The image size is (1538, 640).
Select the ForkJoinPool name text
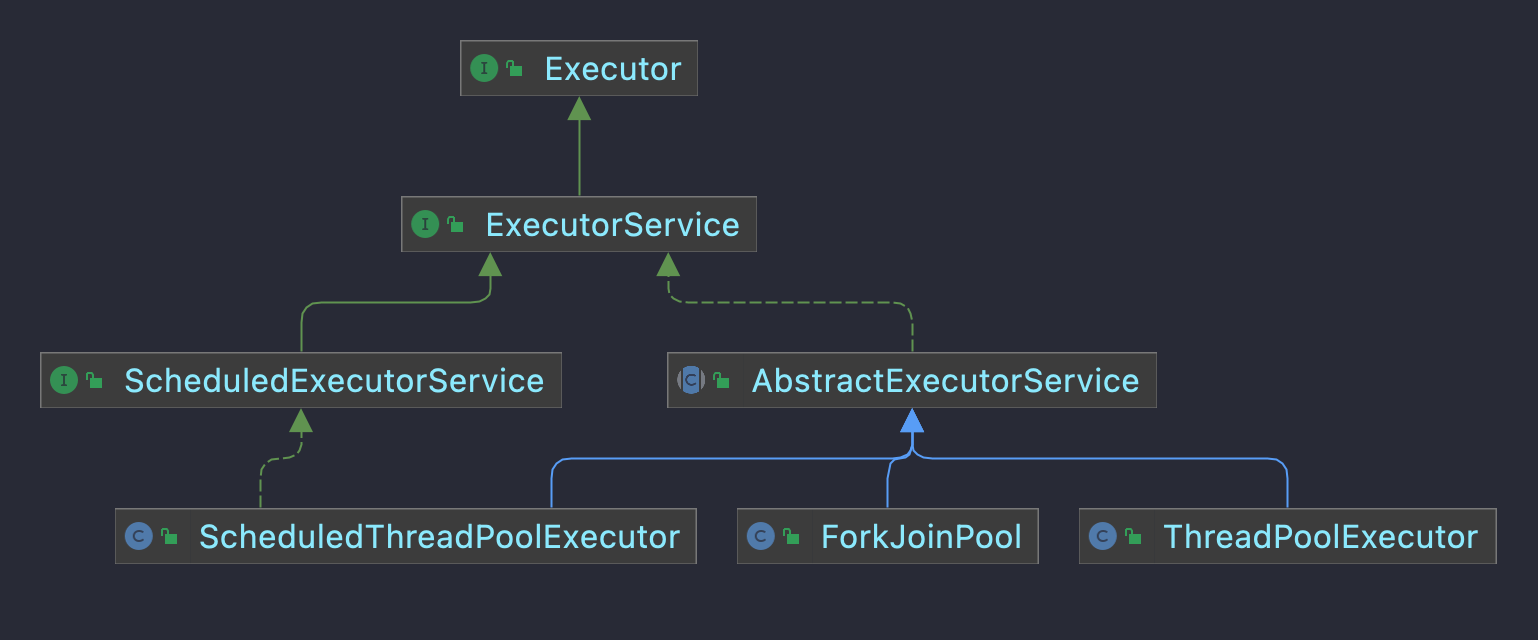(921, 537)
